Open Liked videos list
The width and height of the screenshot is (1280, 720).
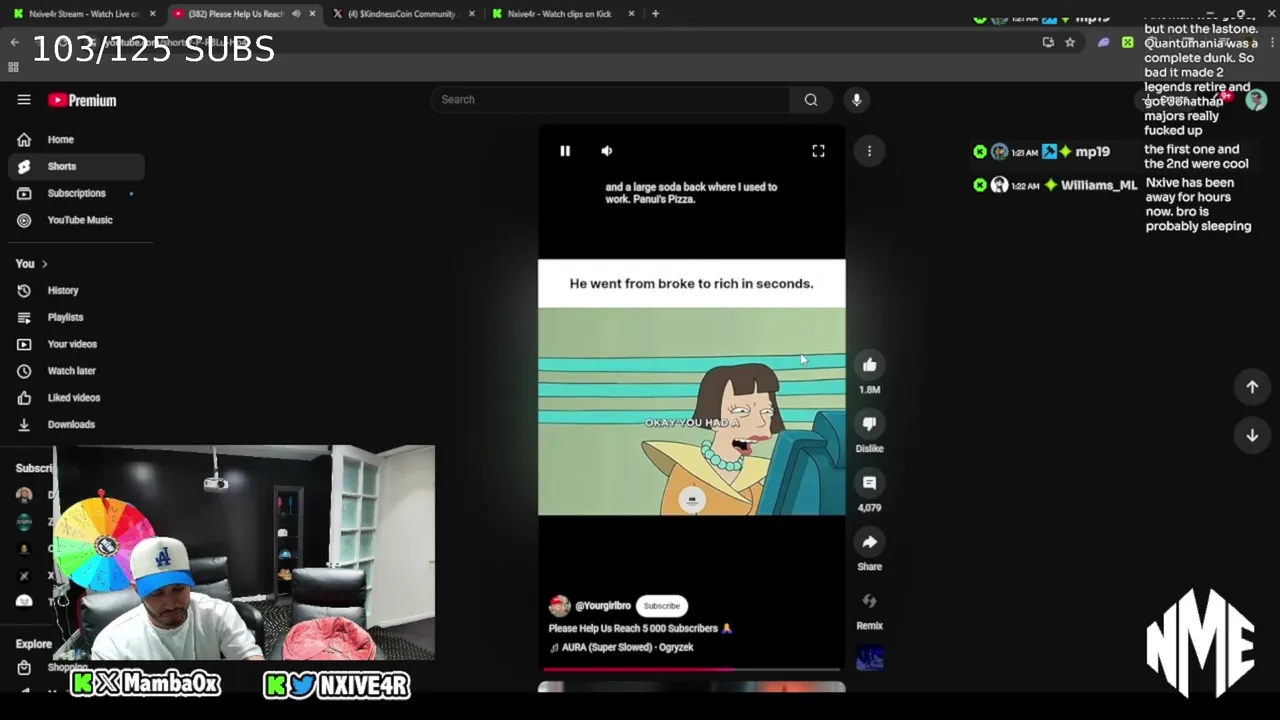pos(76,398)
